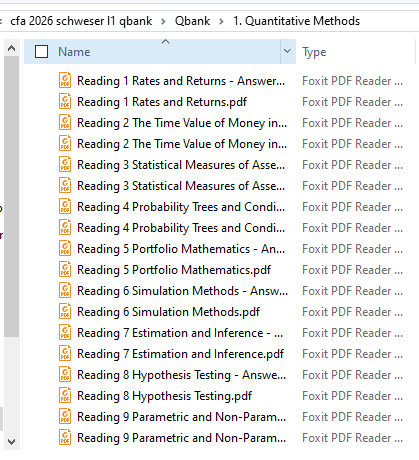Click the navigation pane scroll down arrow
The width and height of the screenshot is (419, 460).
coord(11,442)
